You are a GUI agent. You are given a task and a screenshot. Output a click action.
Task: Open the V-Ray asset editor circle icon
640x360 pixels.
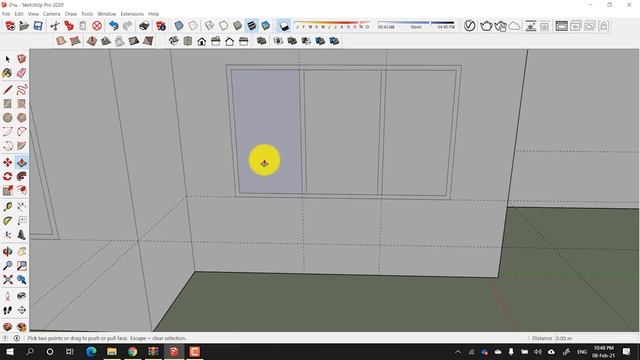[x=469, y=26]
